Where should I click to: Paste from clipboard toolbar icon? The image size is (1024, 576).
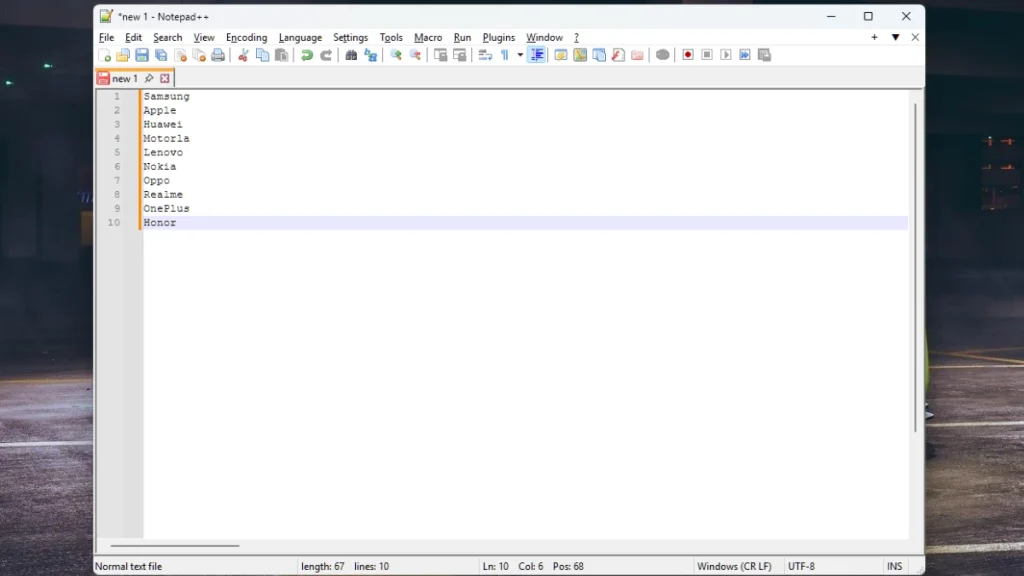pyautogui.click(x=281, y=55)
